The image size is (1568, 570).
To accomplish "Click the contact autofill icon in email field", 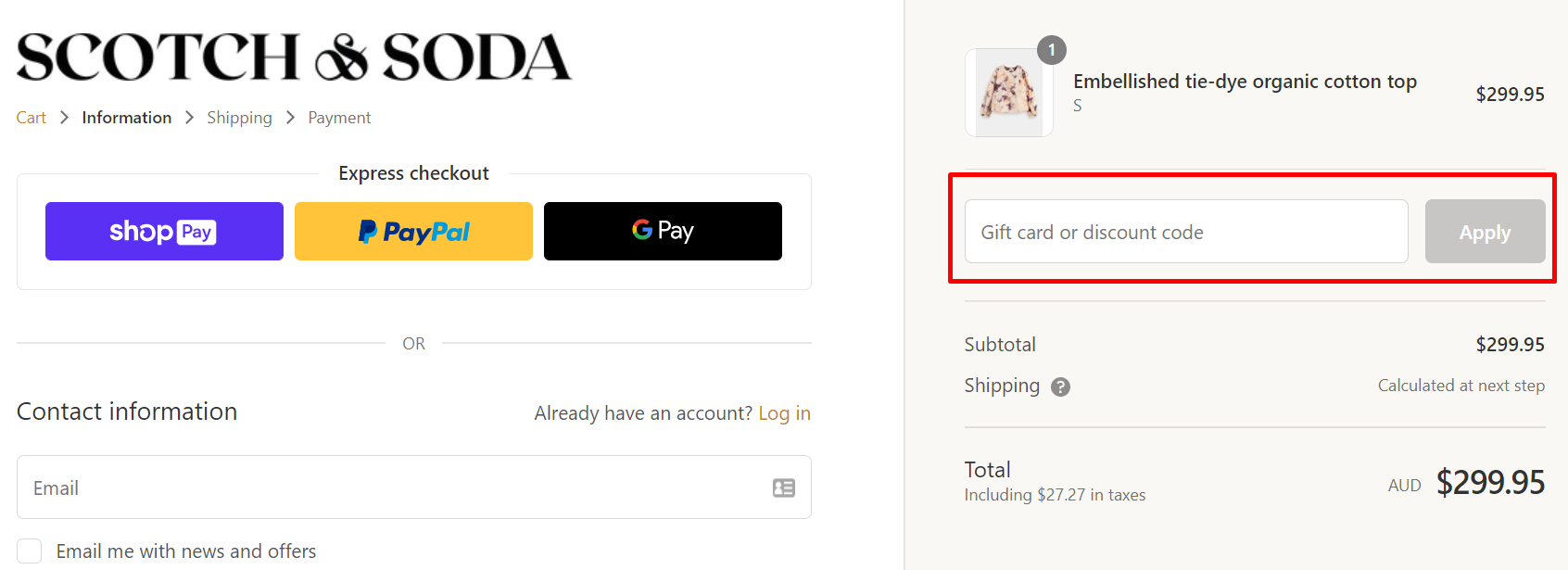I will (x=784, y=488).
